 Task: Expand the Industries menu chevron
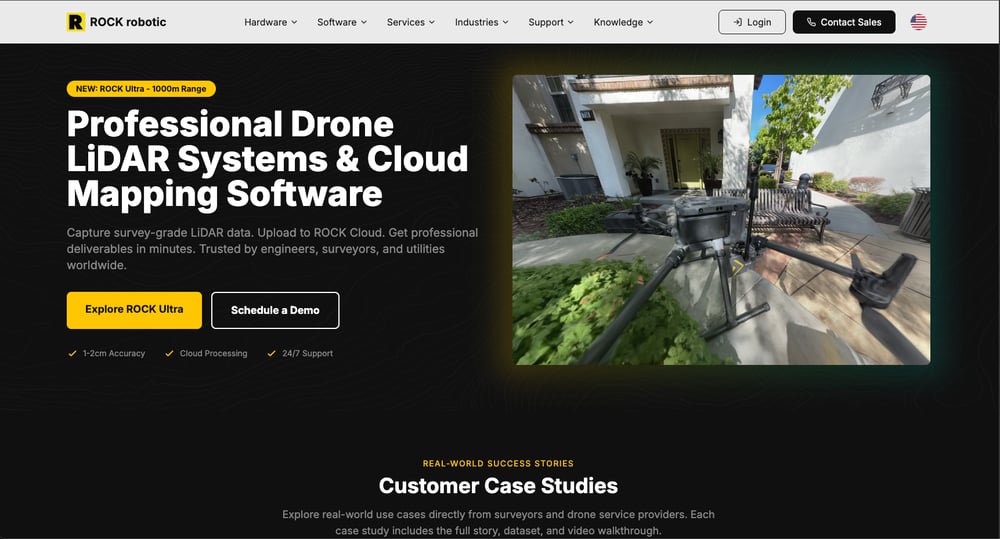[x=505, y=22]
